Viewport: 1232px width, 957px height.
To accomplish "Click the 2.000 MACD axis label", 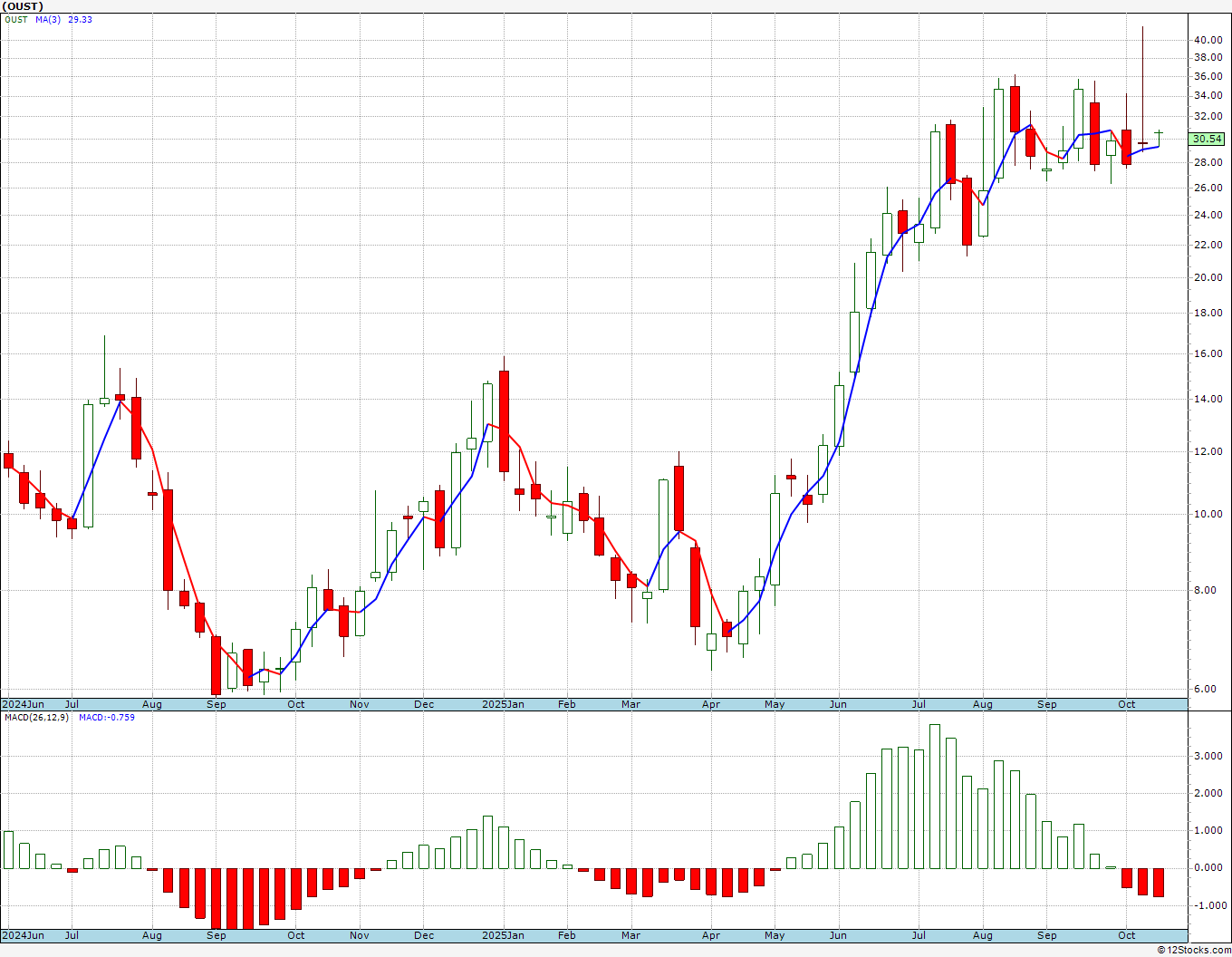I will pyautogui.click(x=1210, y=793).
